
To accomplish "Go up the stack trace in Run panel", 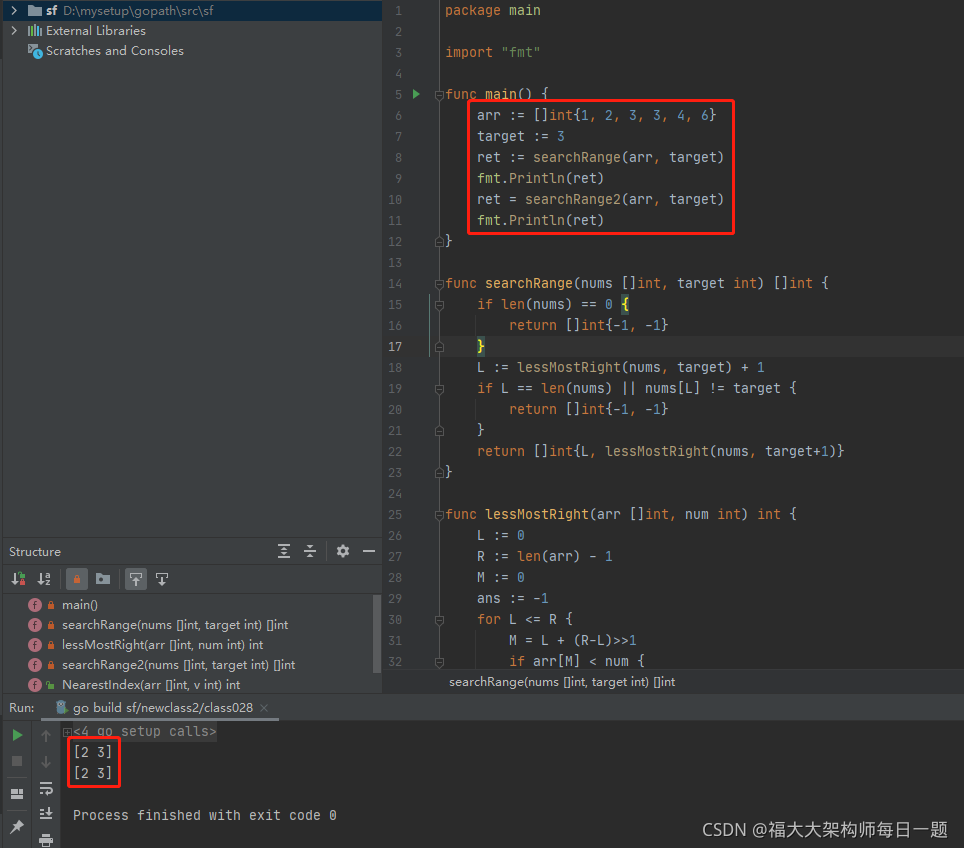I will click(46, 735).
